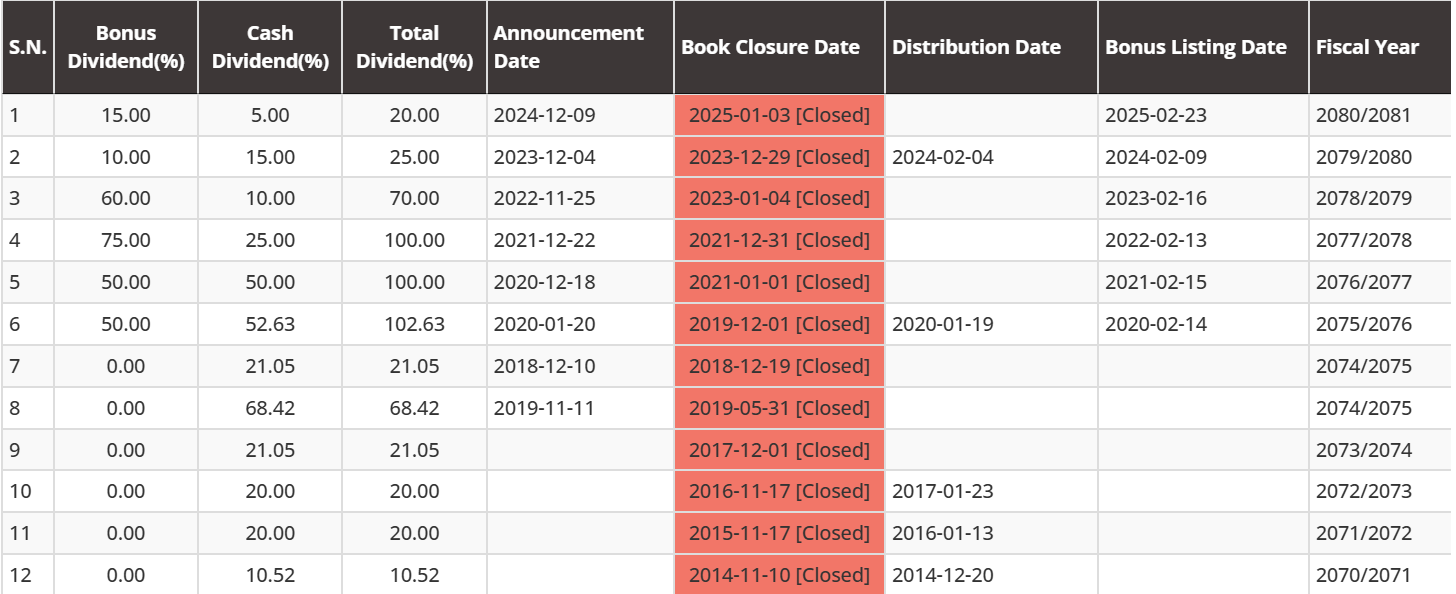
Task: Click fiscal year 2080/2081 cell
Action: (x=1363, y=115)
